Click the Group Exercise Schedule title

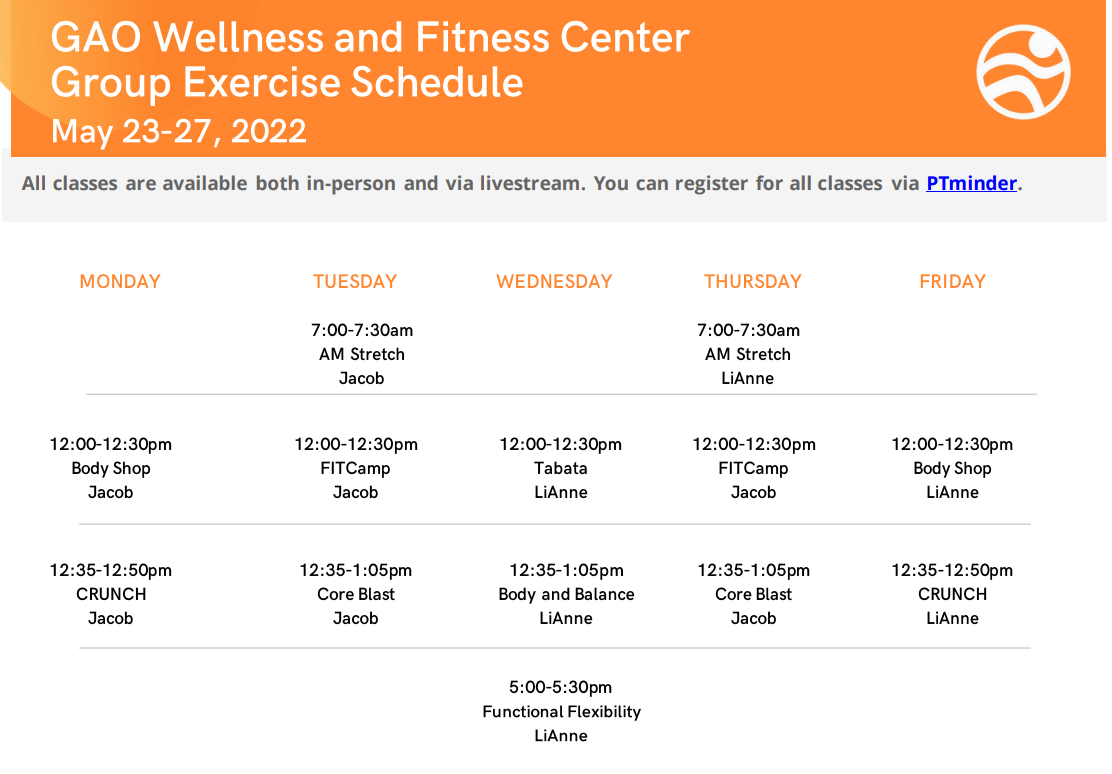pyautogui.click(x=287, y=82)
